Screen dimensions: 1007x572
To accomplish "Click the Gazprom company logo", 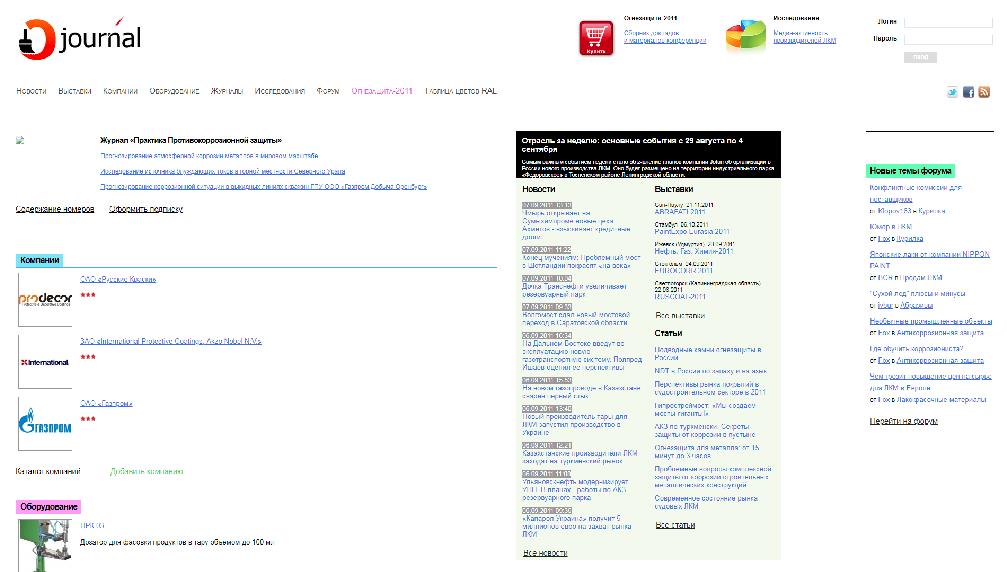I will click(45, 424).
